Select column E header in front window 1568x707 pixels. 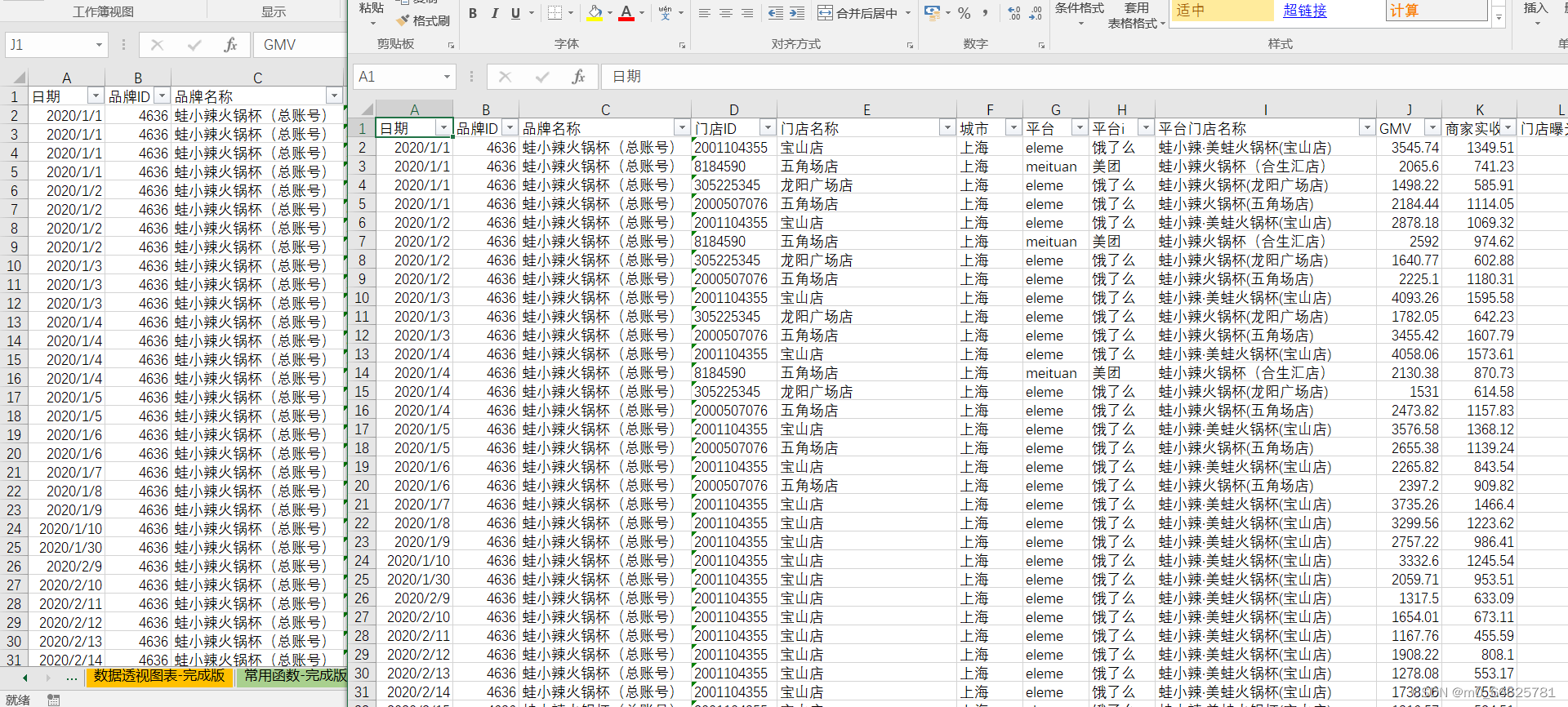coord(866,109)
